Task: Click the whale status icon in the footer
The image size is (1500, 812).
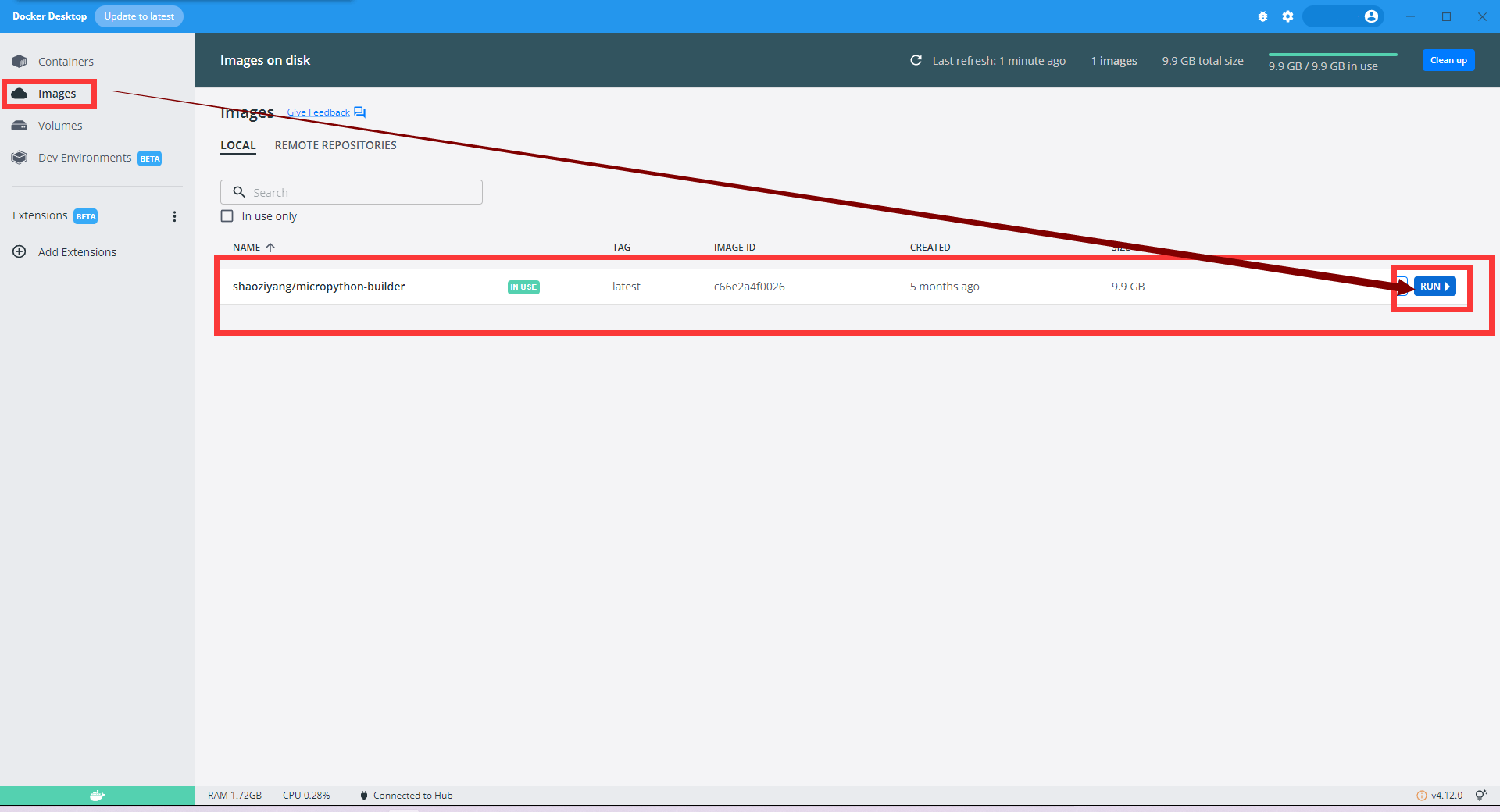Action: [97, 796]
